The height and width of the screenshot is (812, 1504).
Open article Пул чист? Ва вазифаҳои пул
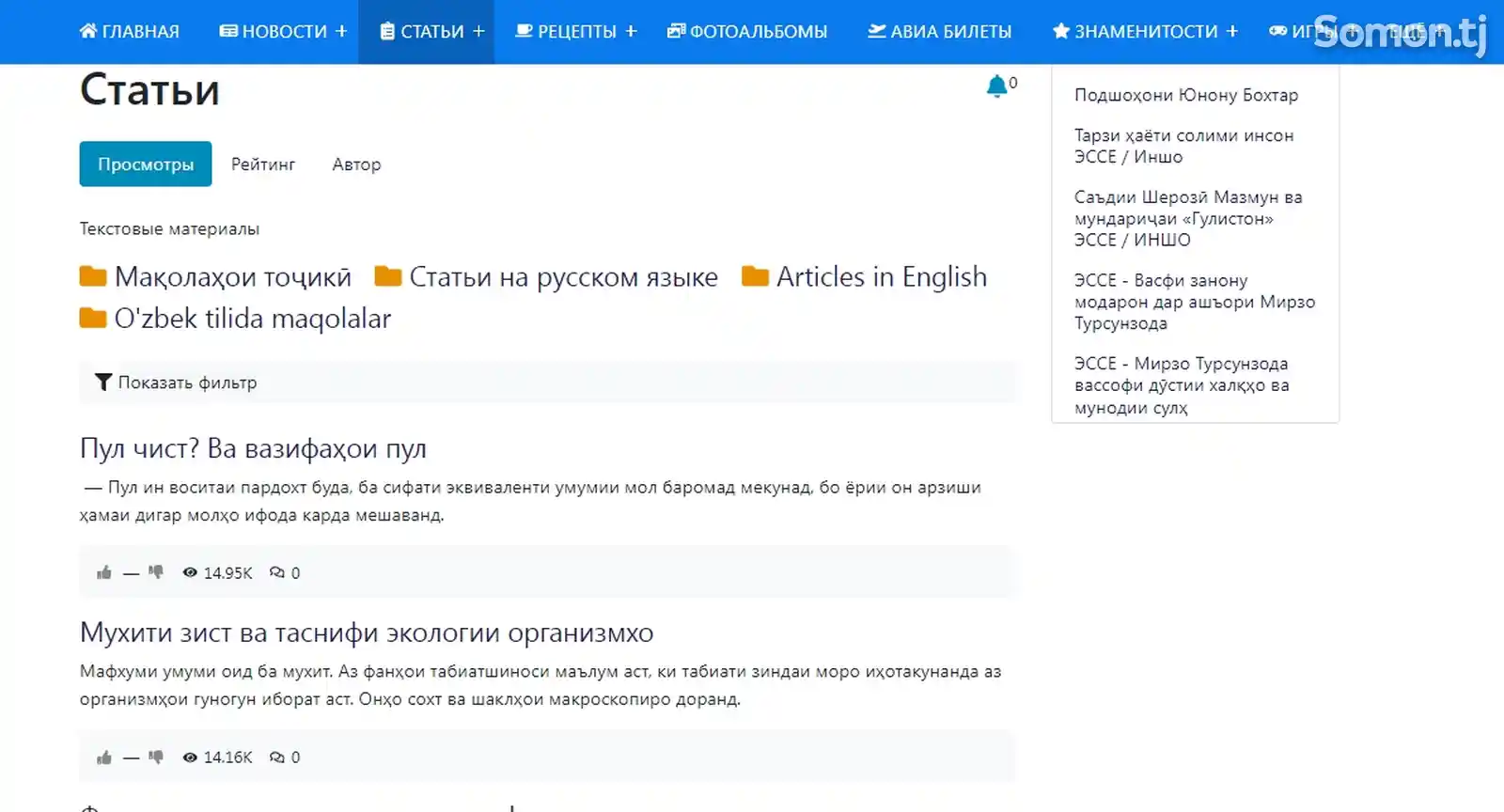(x=253, y=448)
